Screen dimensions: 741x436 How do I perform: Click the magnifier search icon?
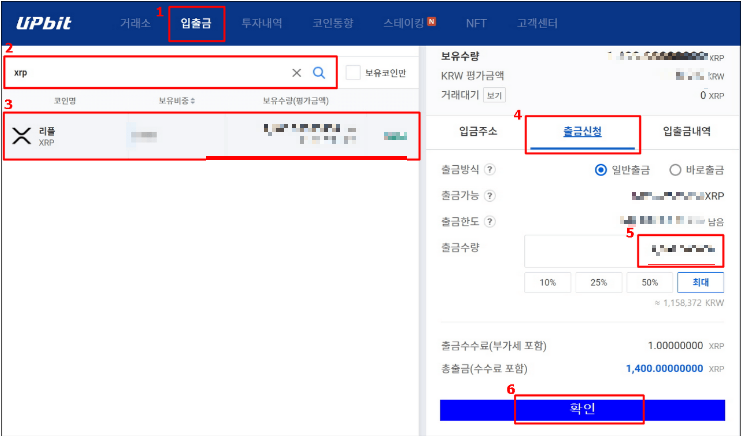tap(319, 73)
